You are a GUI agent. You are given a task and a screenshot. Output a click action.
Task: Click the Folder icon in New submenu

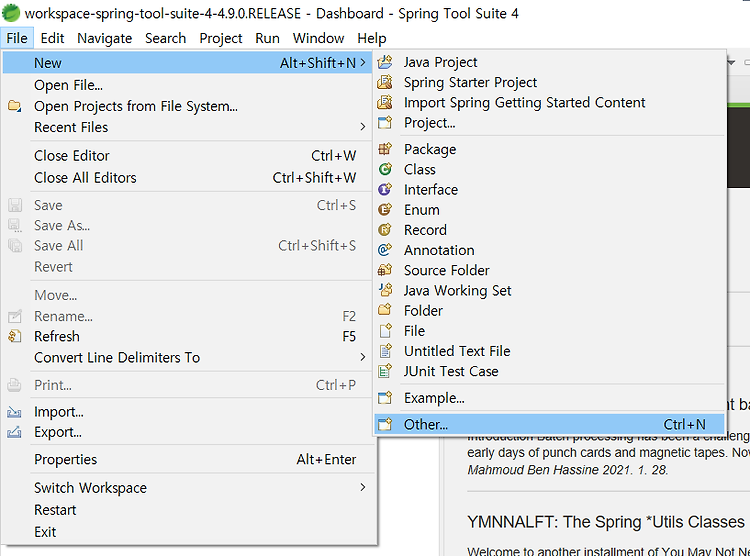(385, 311)
